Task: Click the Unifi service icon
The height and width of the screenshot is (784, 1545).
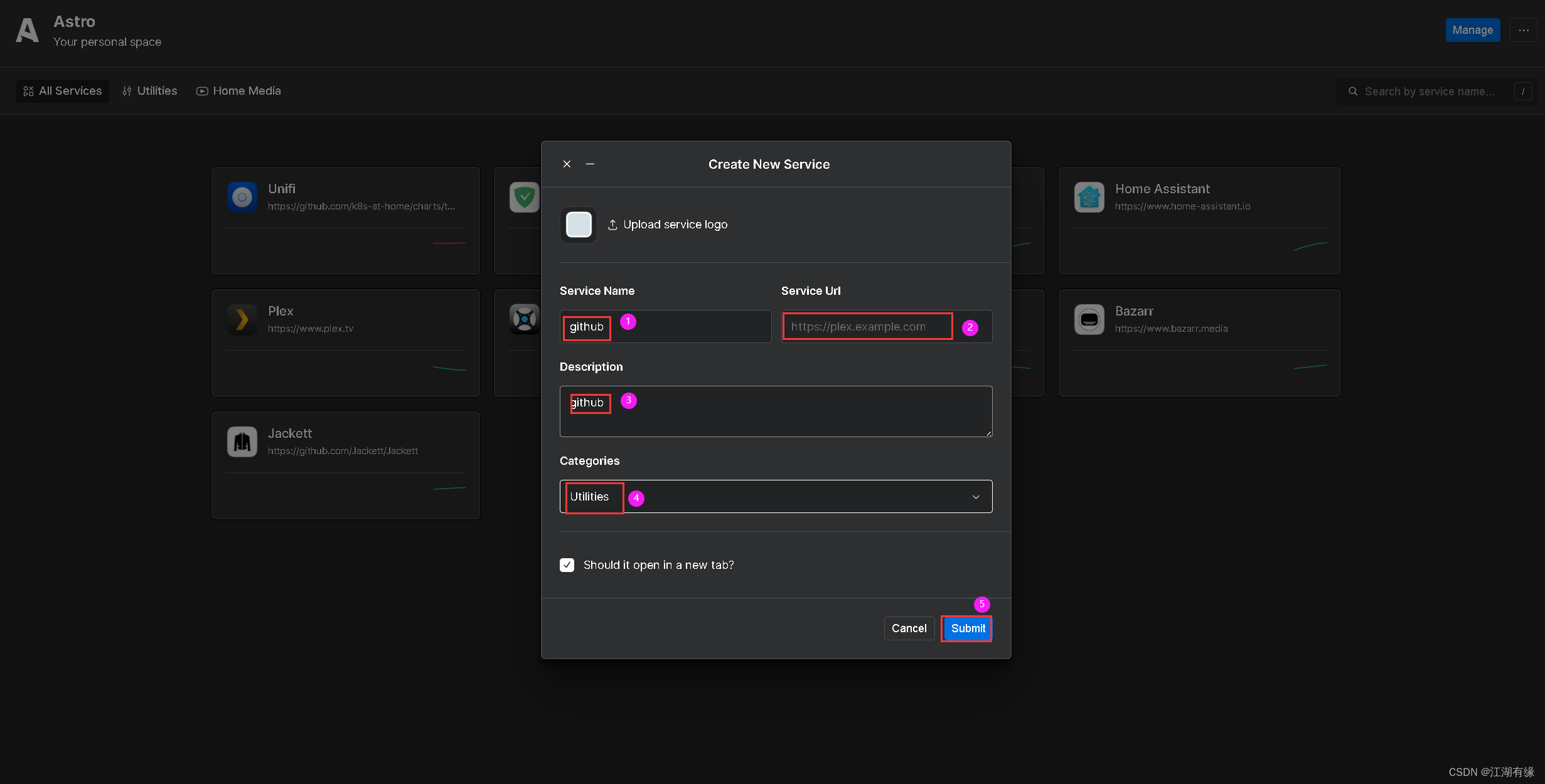Action: point(242,197)
